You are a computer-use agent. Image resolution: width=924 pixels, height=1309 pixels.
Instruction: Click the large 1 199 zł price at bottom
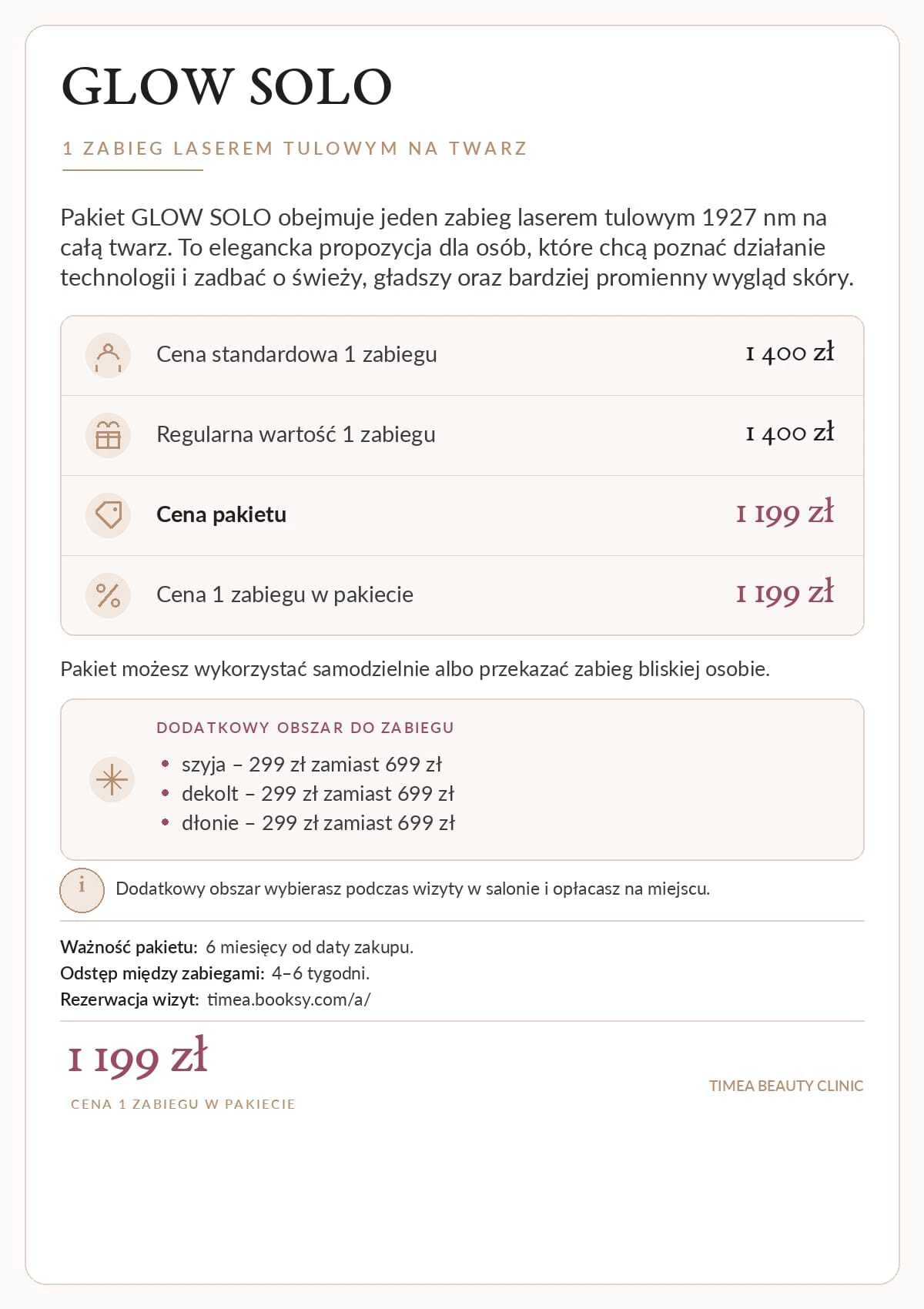(x=137, y=1057)
